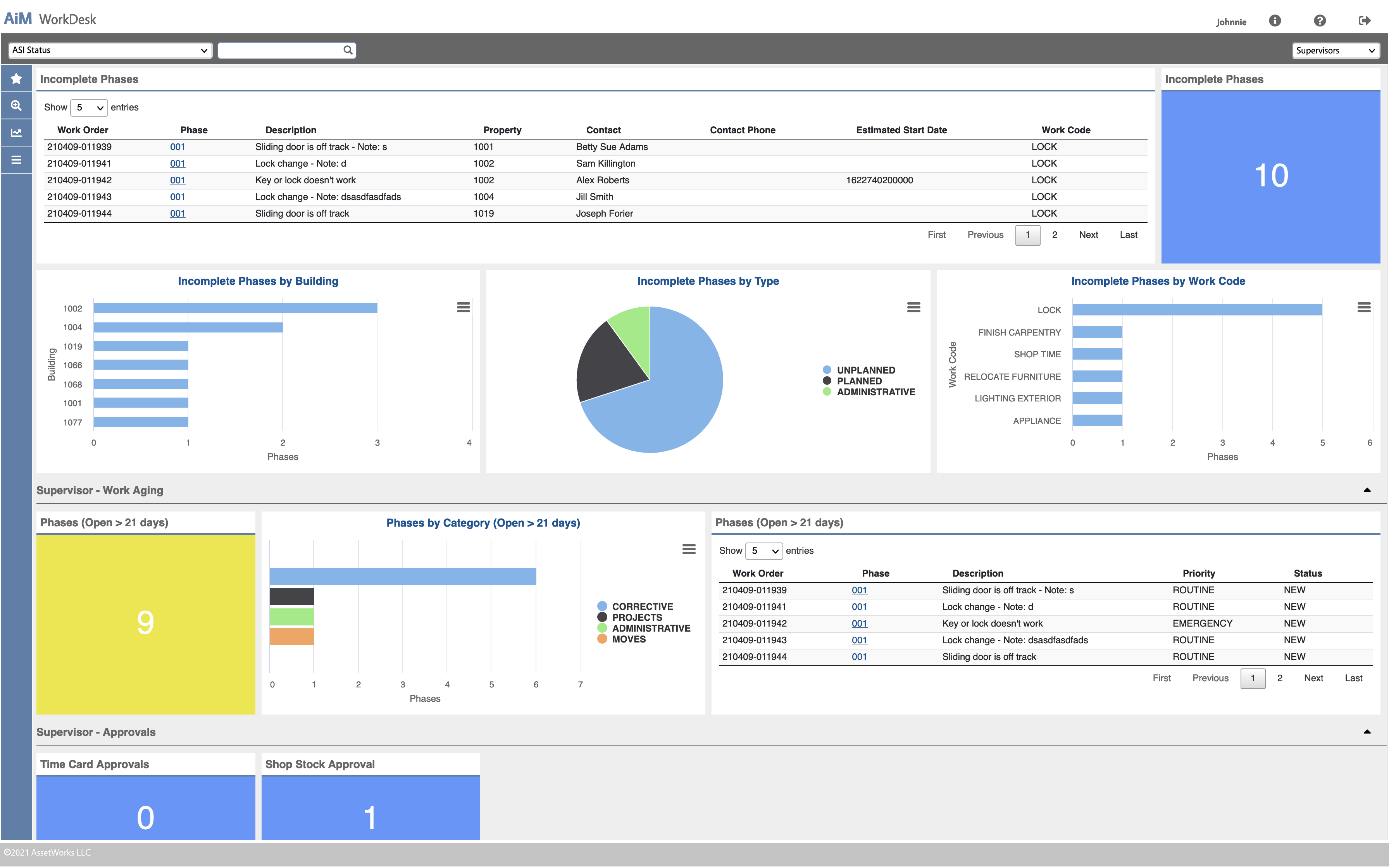The width and height of the screenshot is (1389, 868).
Task: Click the orange MOVES bar in category chart
Action: coord(291,636)
